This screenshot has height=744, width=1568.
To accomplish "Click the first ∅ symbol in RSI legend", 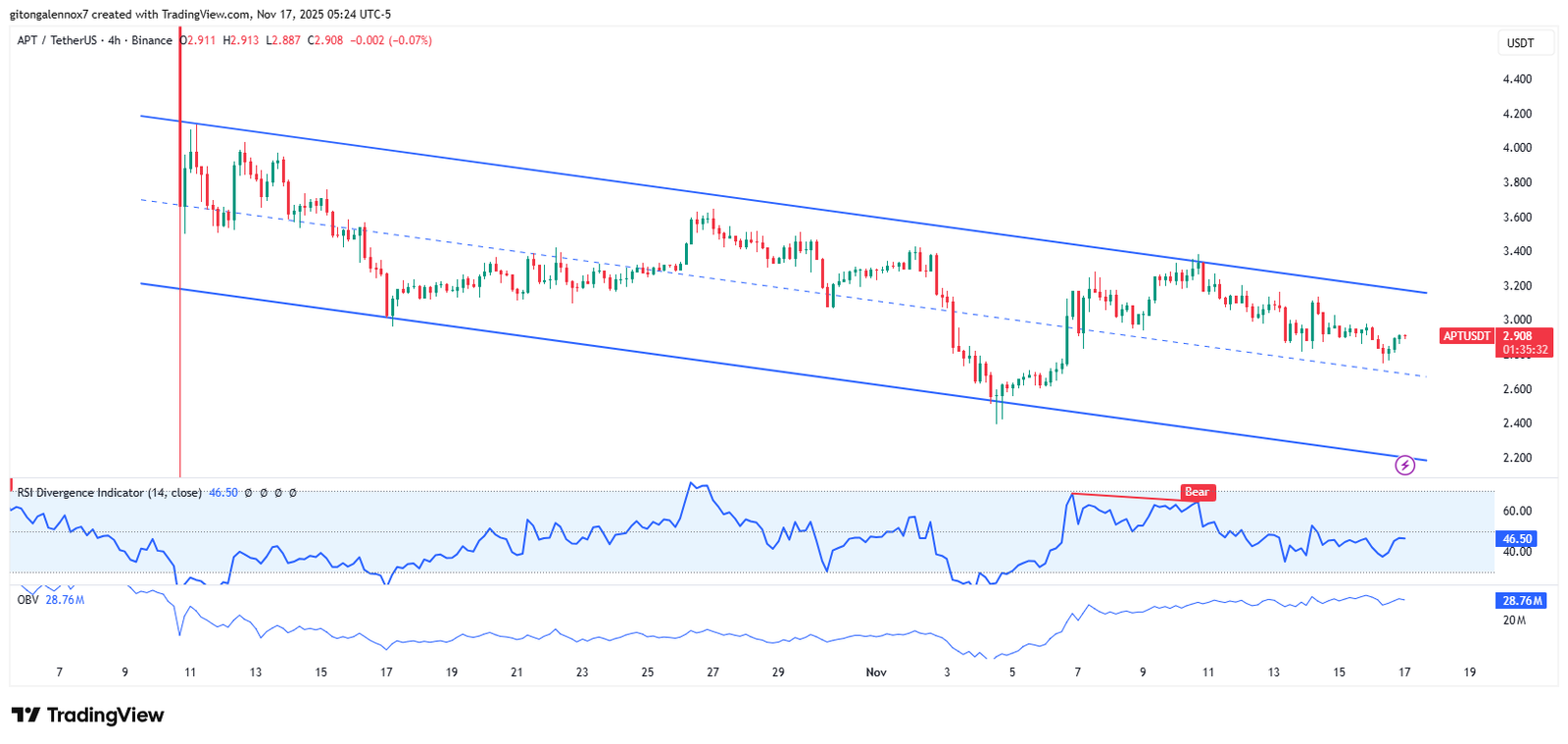I will [x=249, y=493].
